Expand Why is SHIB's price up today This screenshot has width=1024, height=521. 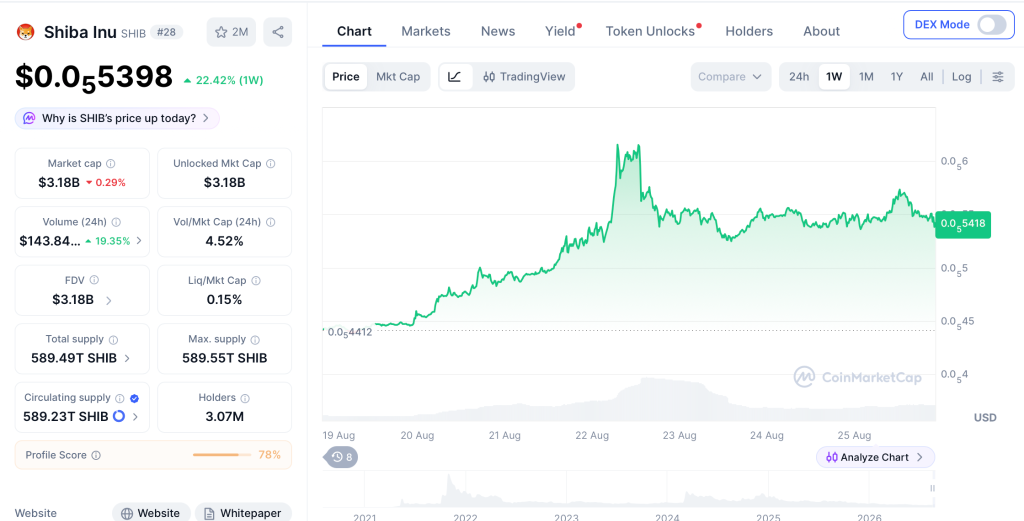point(118,118)
